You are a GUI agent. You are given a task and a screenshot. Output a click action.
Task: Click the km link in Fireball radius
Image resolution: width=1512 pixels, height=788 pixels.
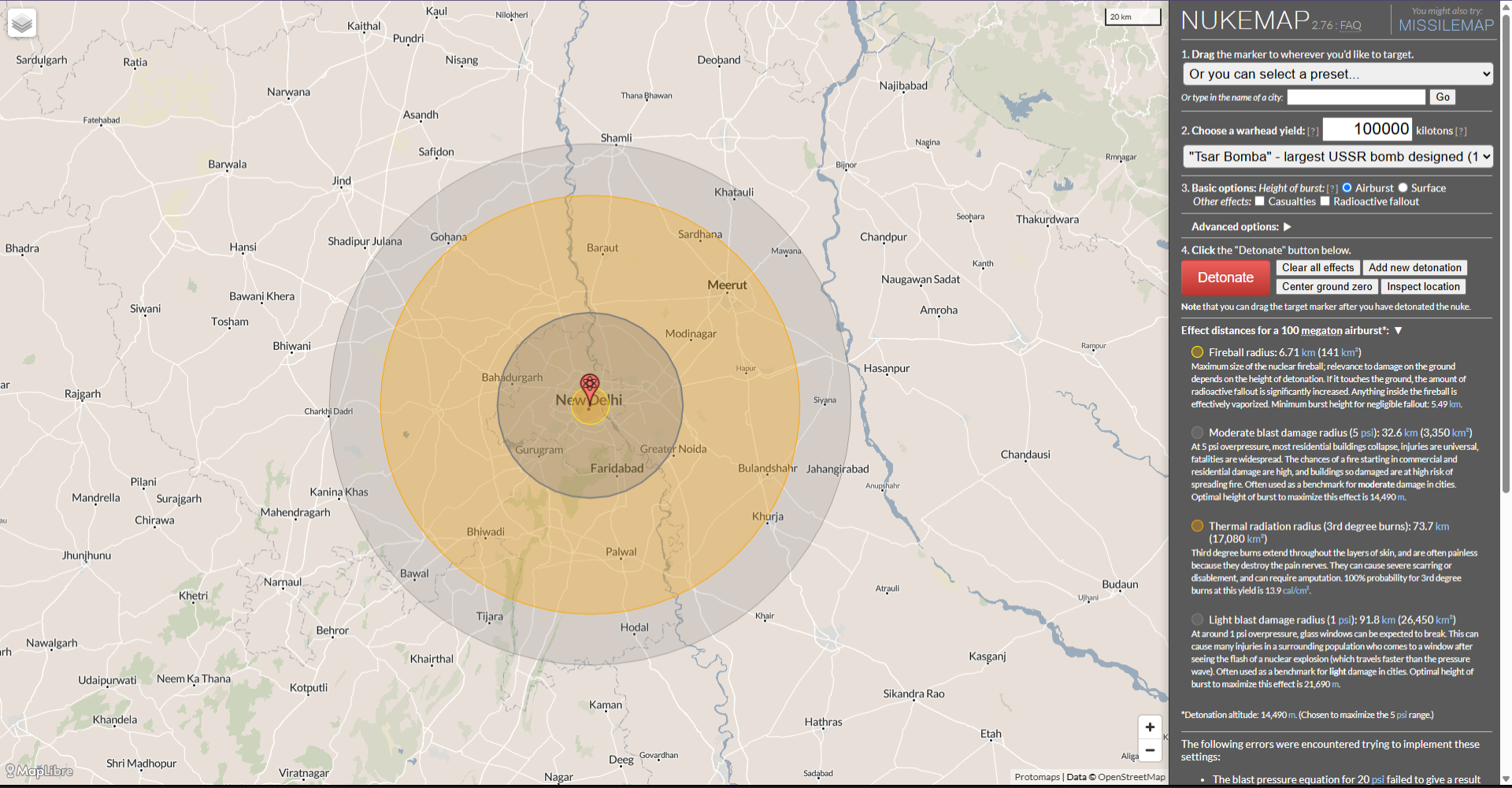[1308, 352]
